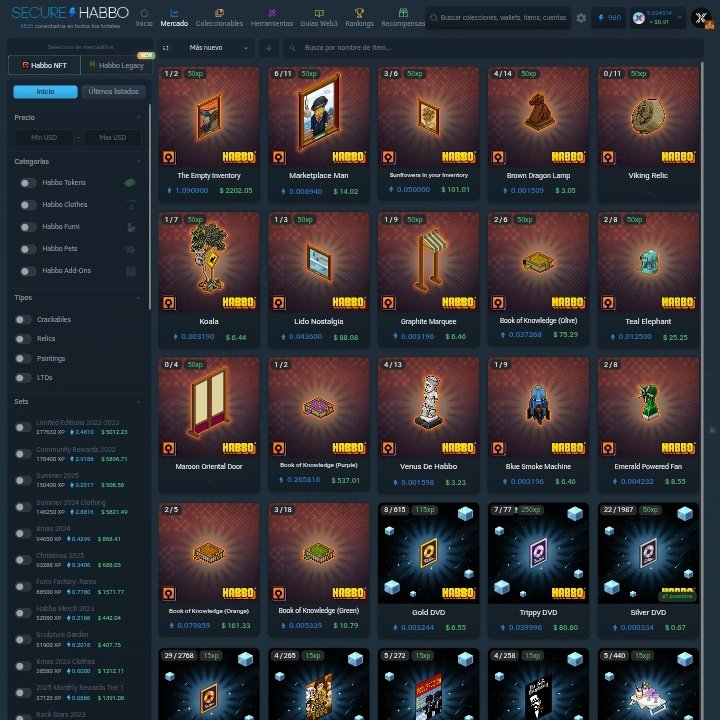720x720 pixels.
Task: Click the search magnifier in top bar
Action: point(433,18)
